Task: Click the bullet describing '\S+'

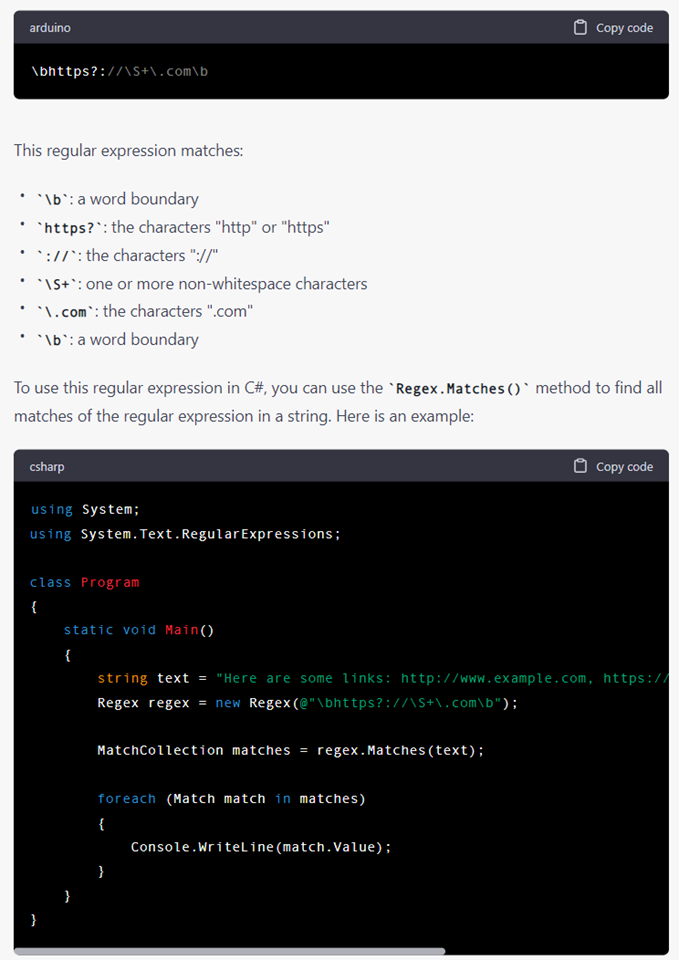Action: (x=200, y=284)
